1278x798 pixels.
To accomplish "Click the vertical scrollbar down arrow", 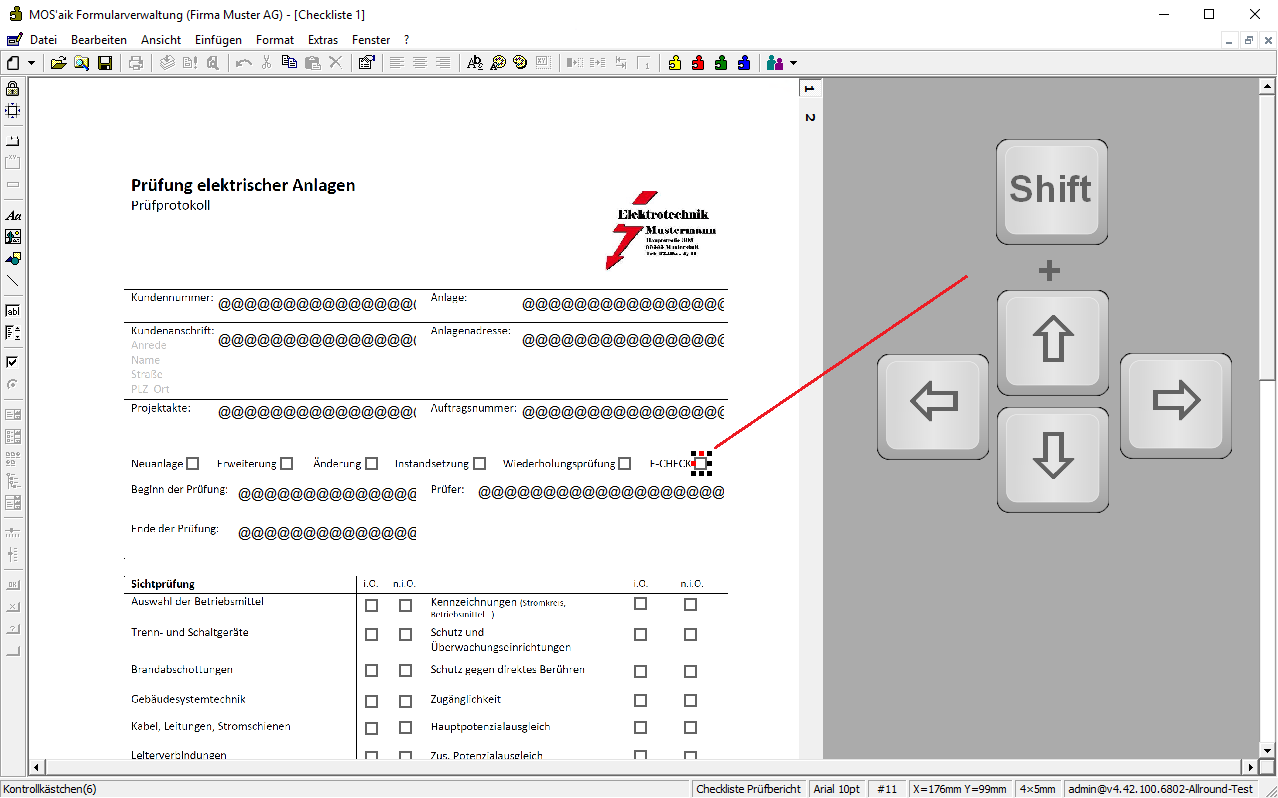I will (x=1267, y=749).
